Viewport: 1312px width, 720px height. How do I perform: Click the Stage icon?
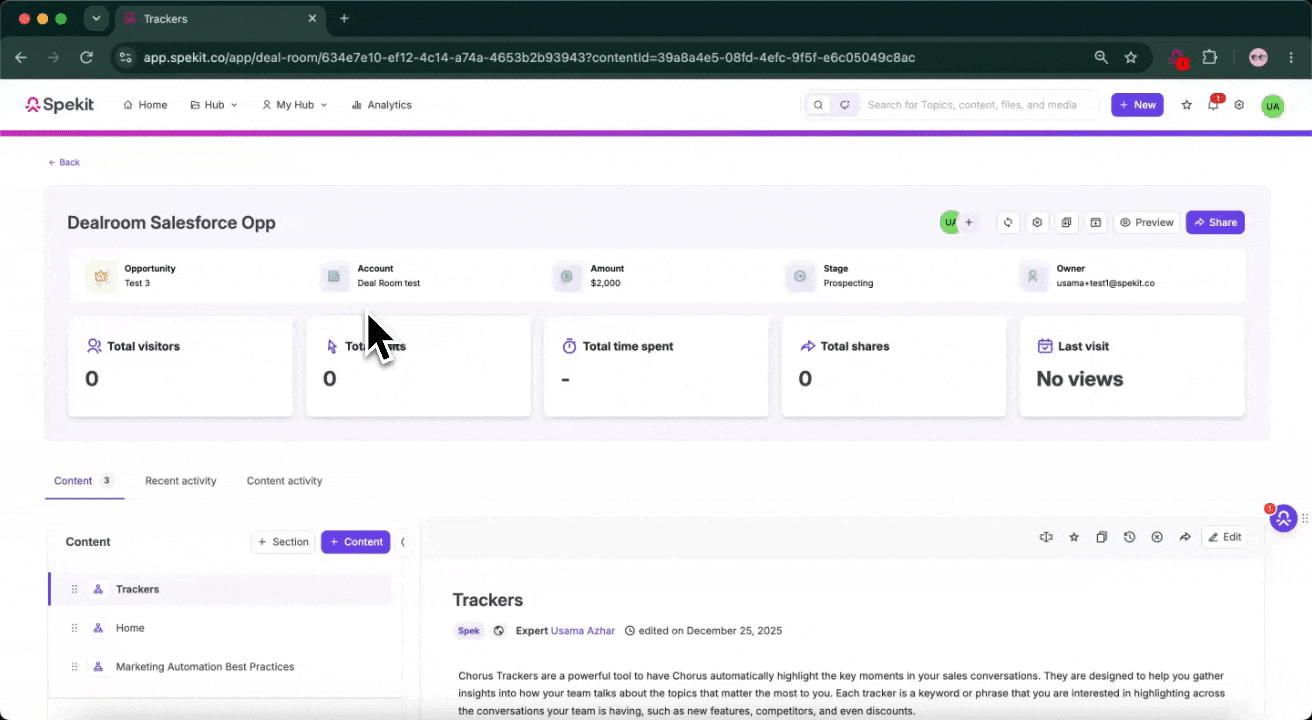tap(800, 276)
